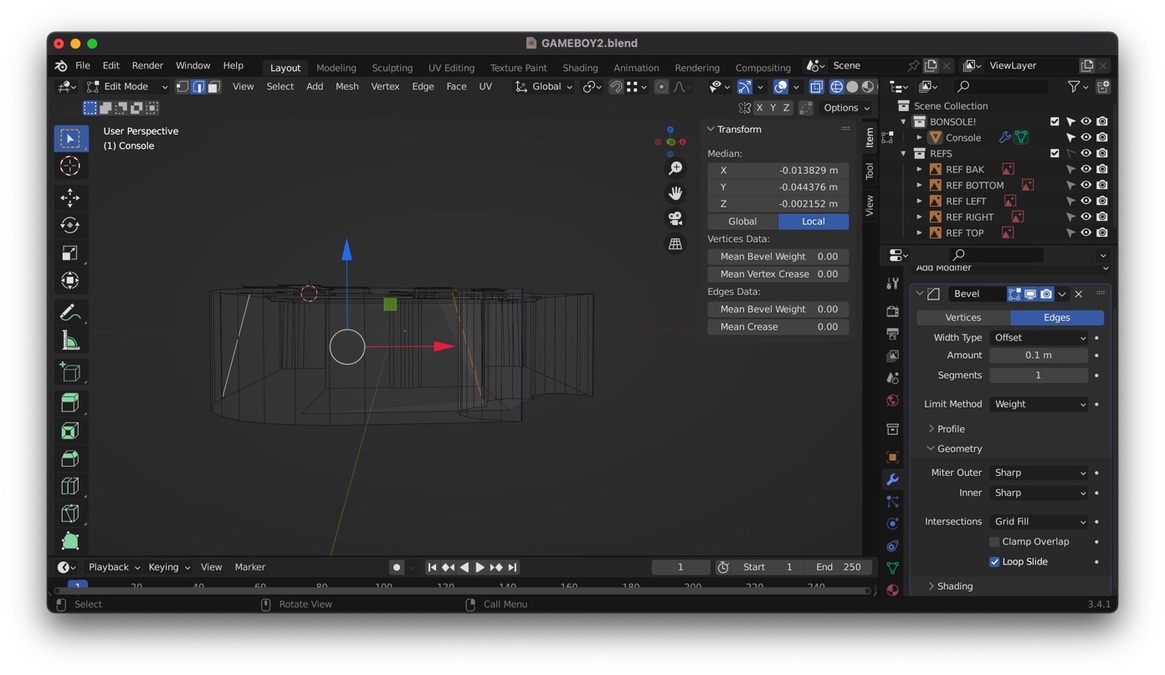Uncheck the Loop Slide checkbox
Screen dimensions: 1165x675
point(994,562)
